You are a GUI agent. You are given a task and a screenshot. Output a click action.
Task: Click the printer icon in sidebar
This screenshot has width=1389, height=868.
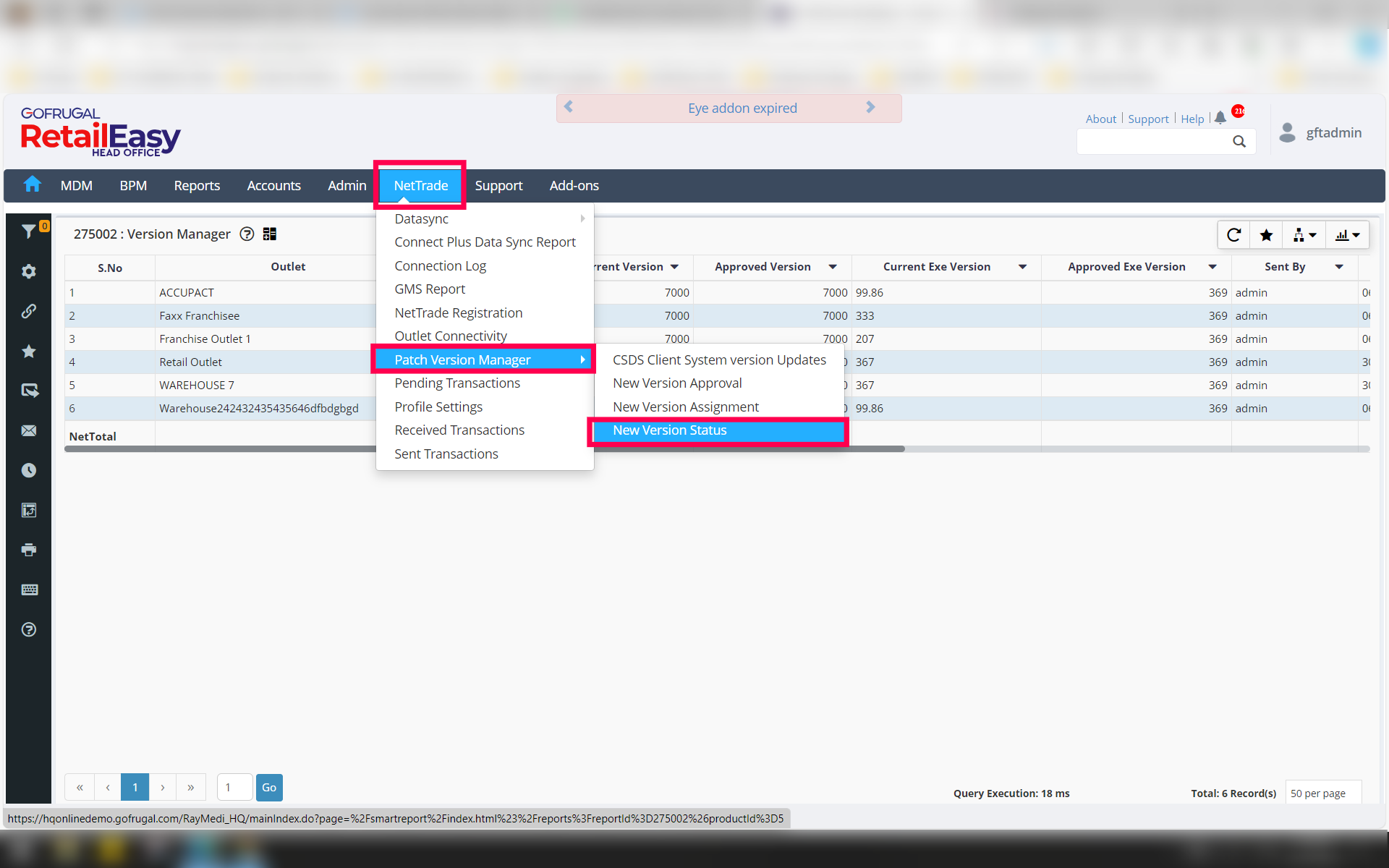coord(29,550)
